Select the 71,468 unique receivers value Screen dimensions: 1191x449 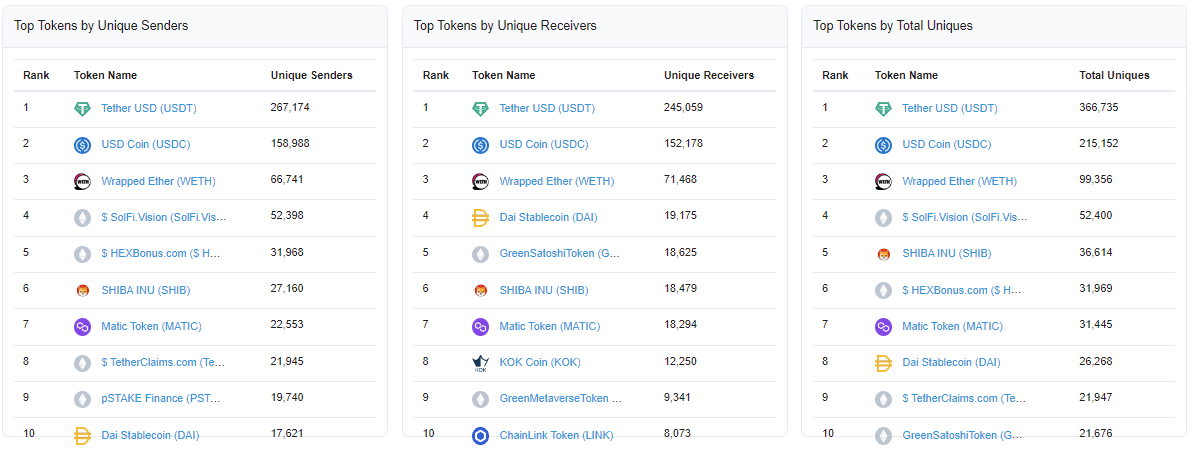pos(681,180)
